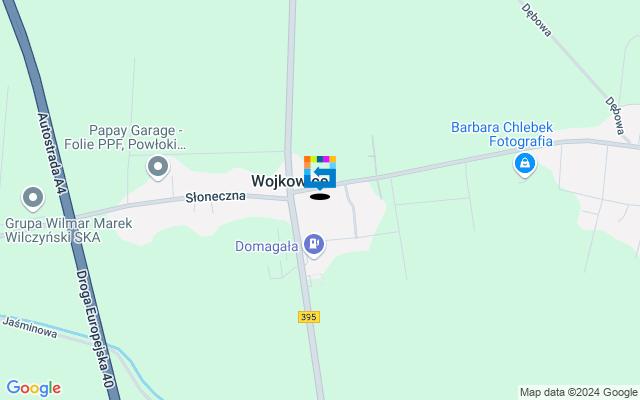Select the Grupa Wilmar location pin
This screenshot has height=400, width=640.
[33, 198]
